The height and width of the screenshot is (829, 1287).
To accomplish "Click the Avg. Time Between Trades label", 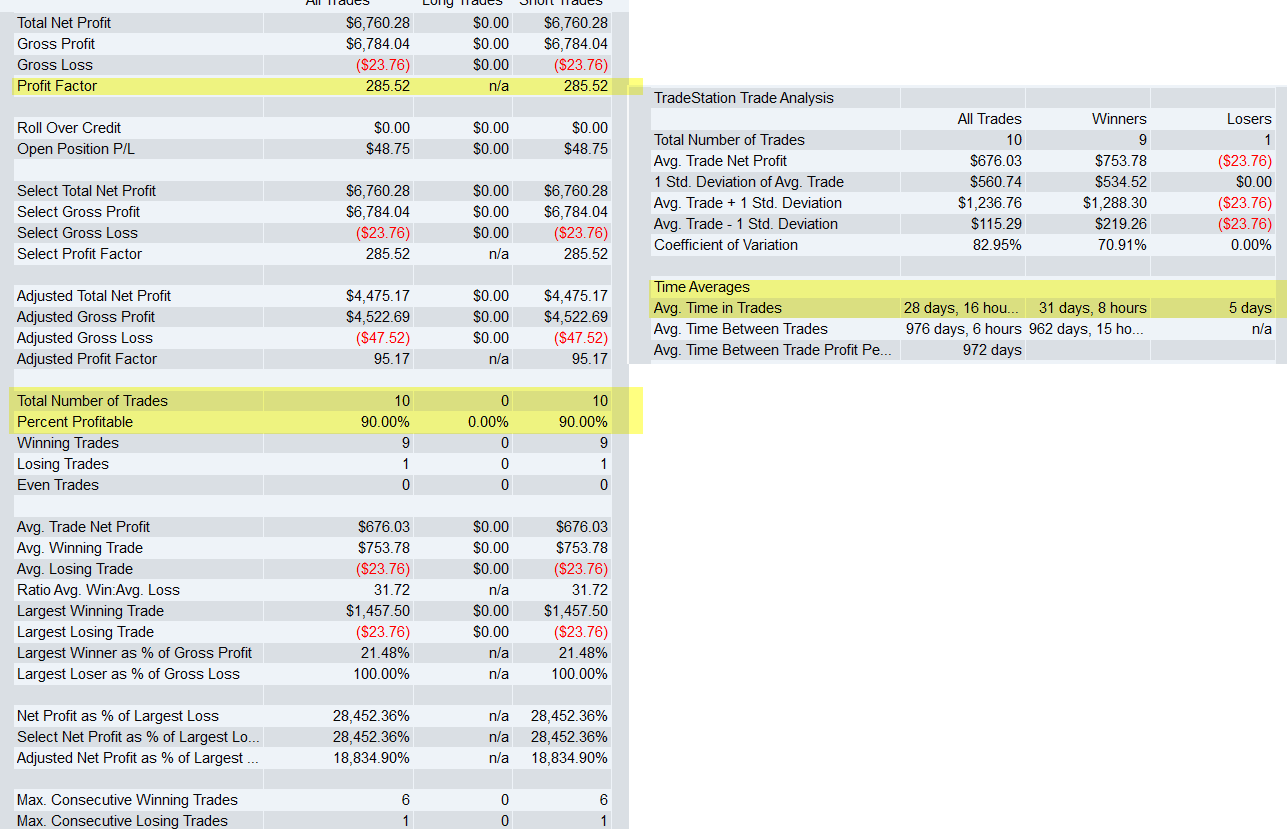I will point(740,329).
